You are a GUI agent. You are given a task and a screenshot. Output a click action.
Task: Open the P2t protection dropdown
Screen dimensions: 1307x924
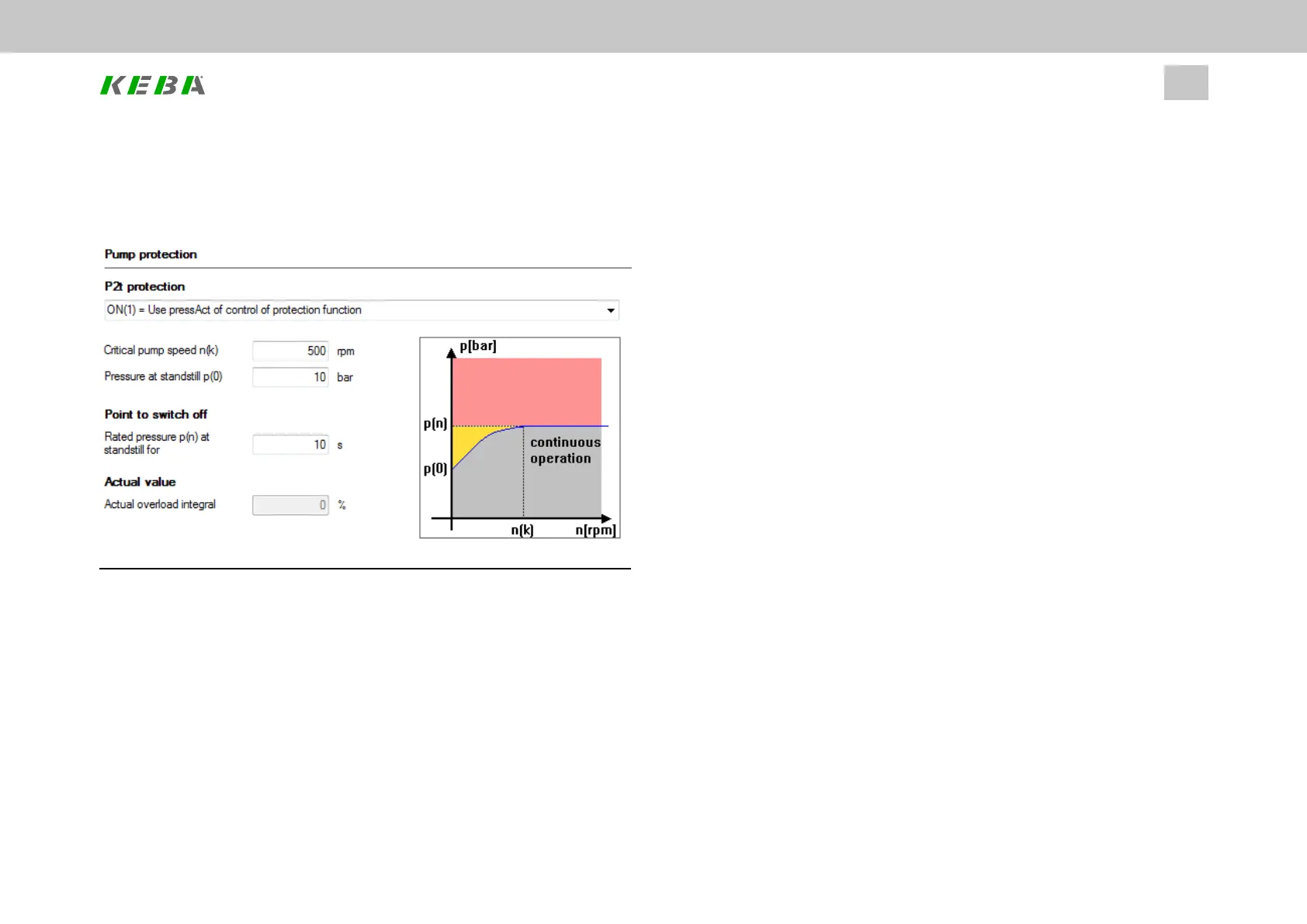(x=362, y=310)
